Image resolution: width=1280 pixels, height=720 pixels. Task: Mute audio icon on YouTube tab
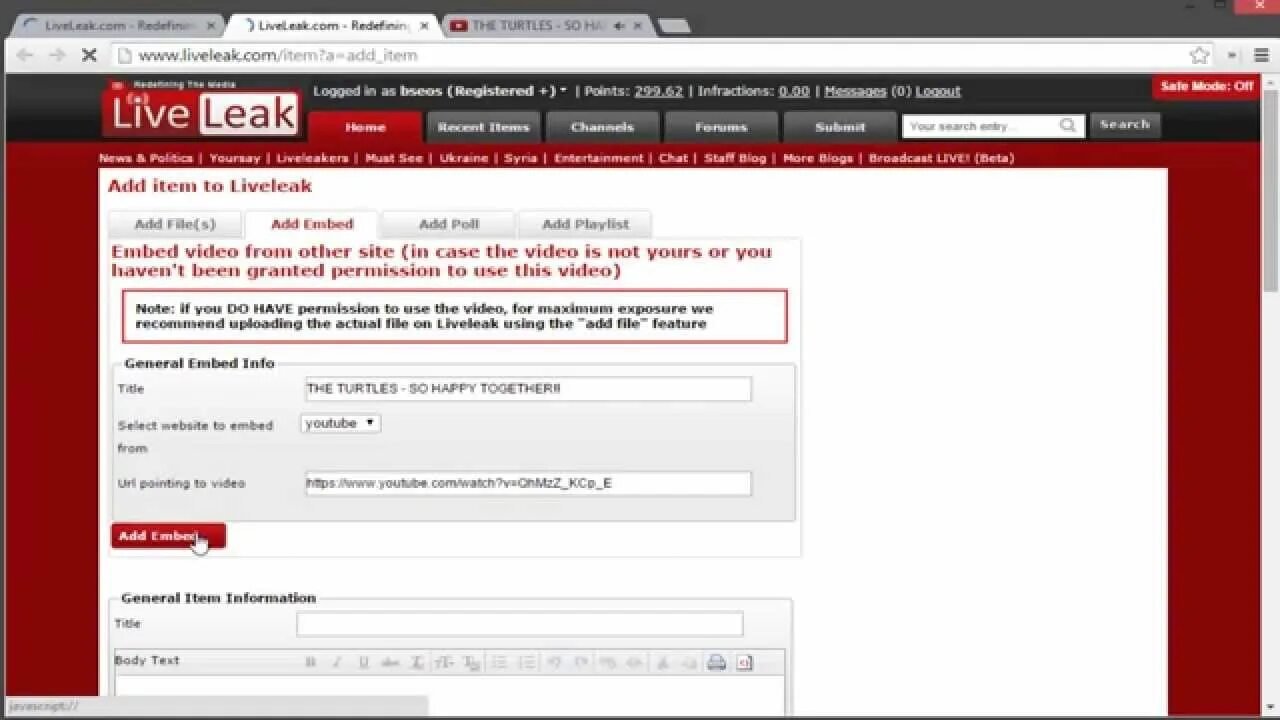(620, 26)
